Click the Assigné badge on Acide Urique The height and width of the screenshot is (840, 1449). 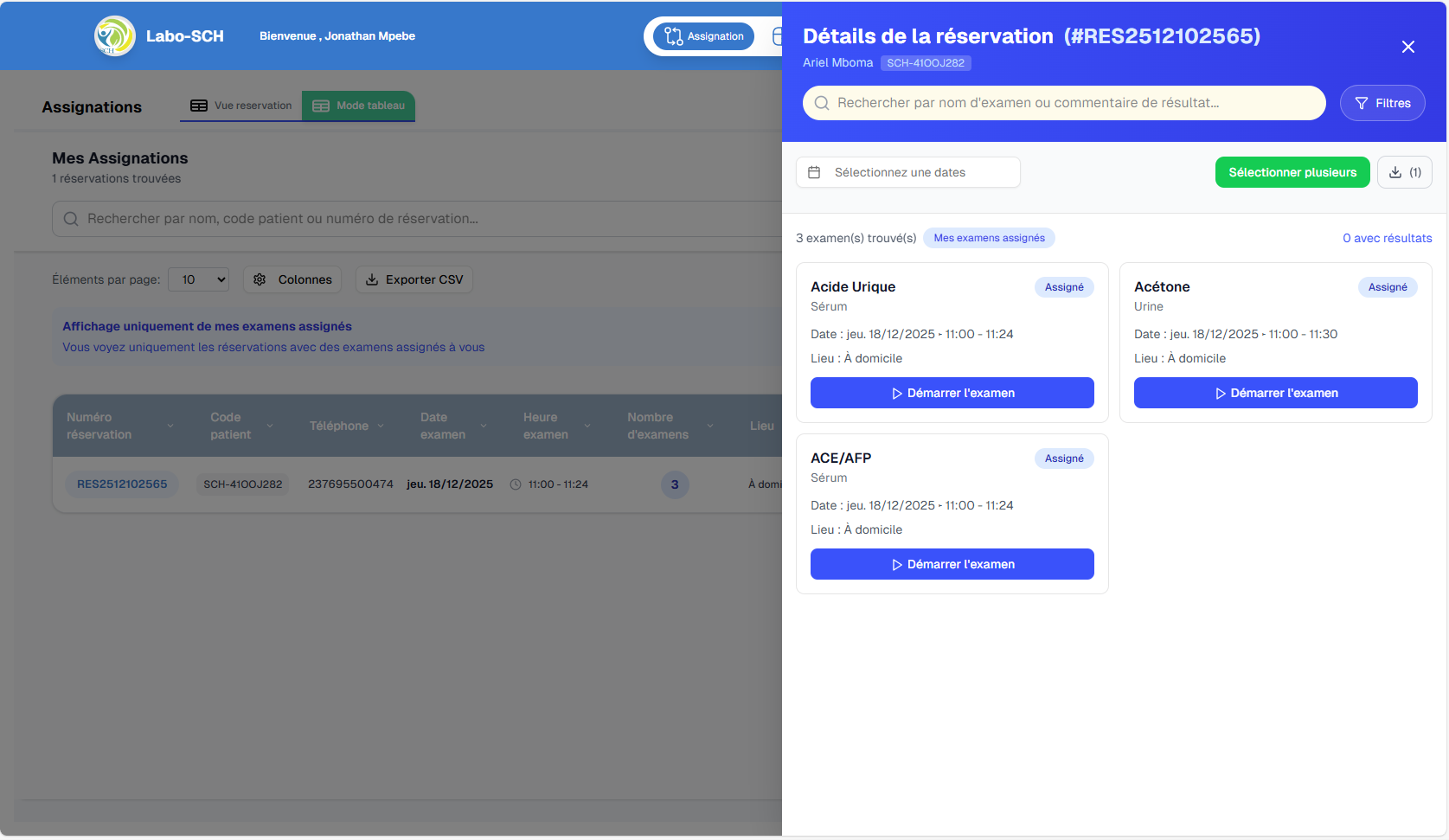click(x=1064, y=286)
